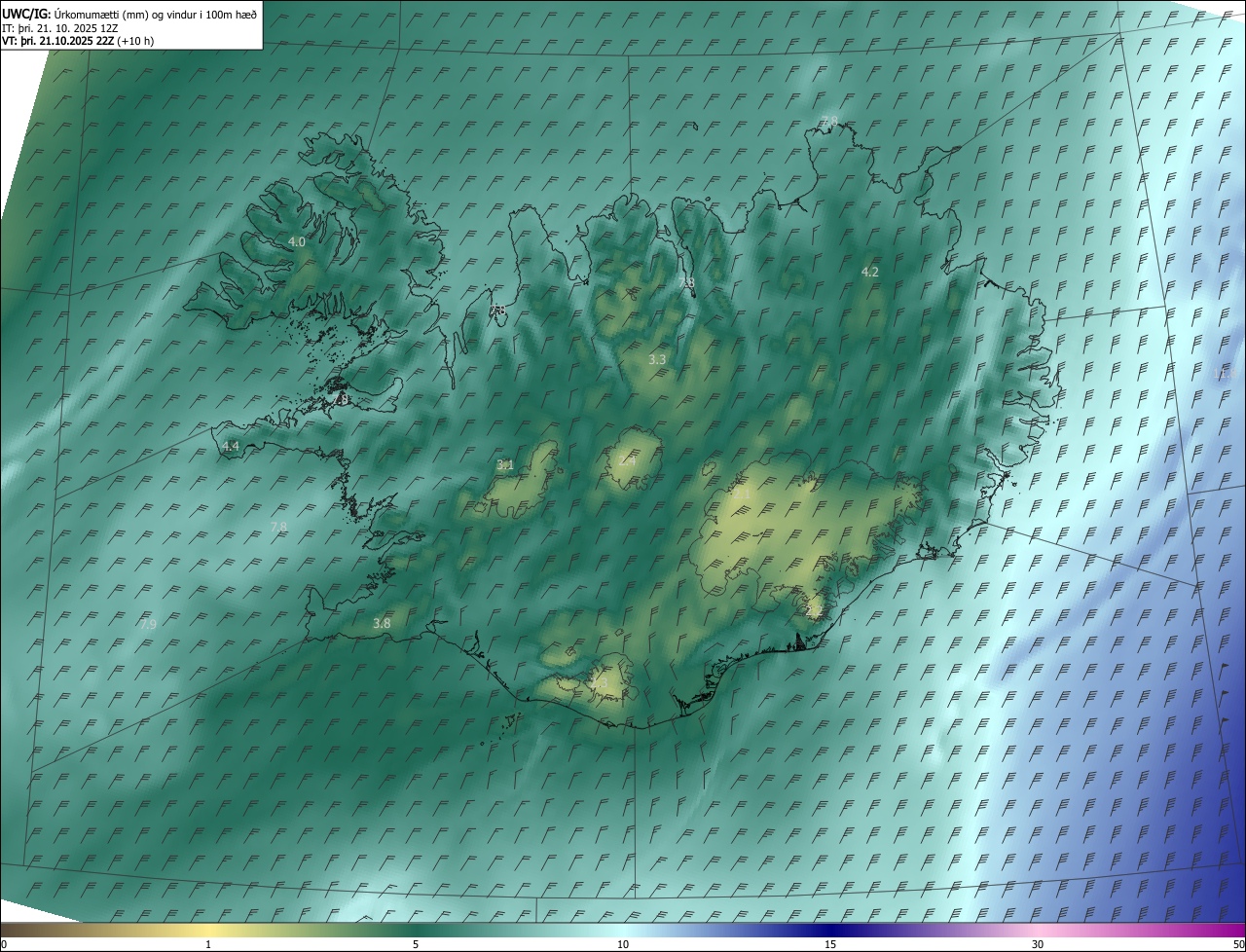The height and width of the screenshot is (952, 1246).
Task: Click the '50' tick on the colour scale
Action: 1238,945
